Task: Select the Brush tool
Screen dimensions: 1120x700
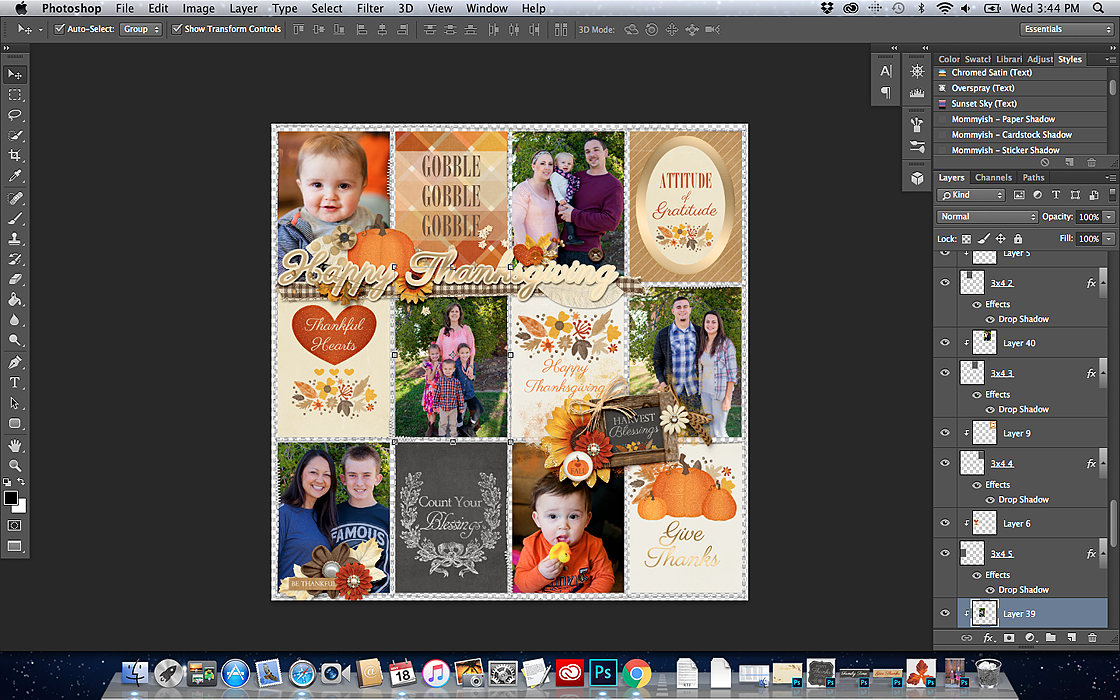Action: coord(14,219)
